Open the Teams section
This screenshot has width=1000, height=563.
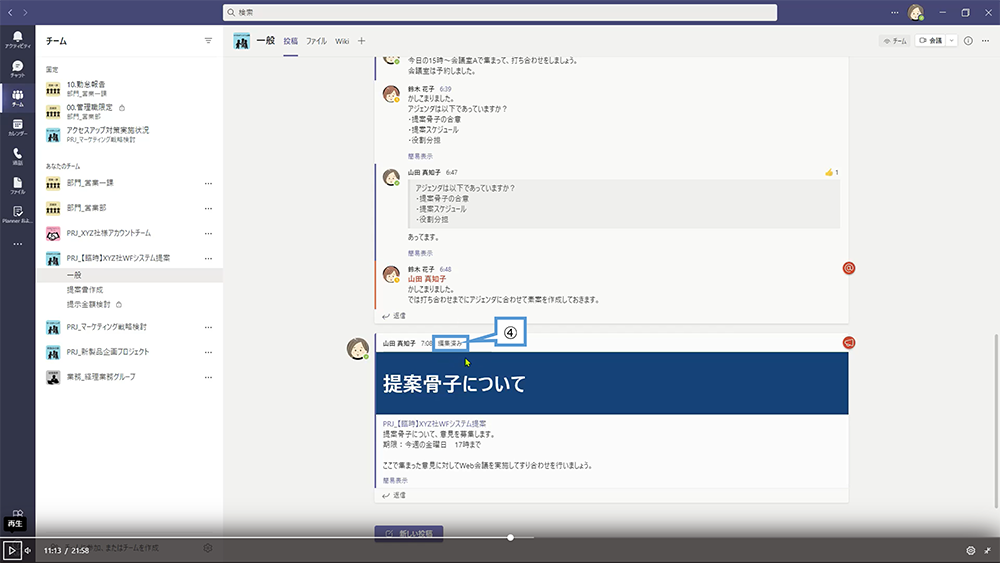point(17,98)
